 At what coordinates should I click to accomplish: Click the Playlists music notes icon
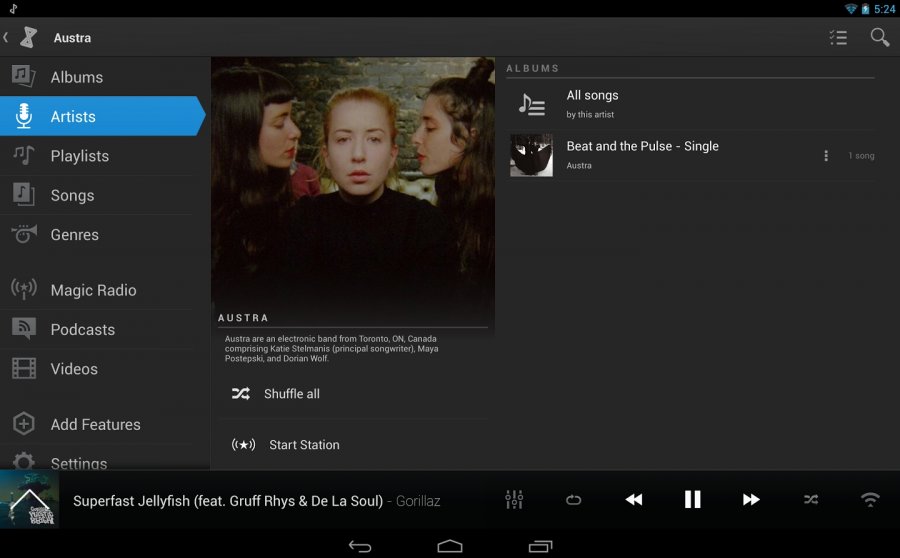pyautogui.click(x=24, y=155)
